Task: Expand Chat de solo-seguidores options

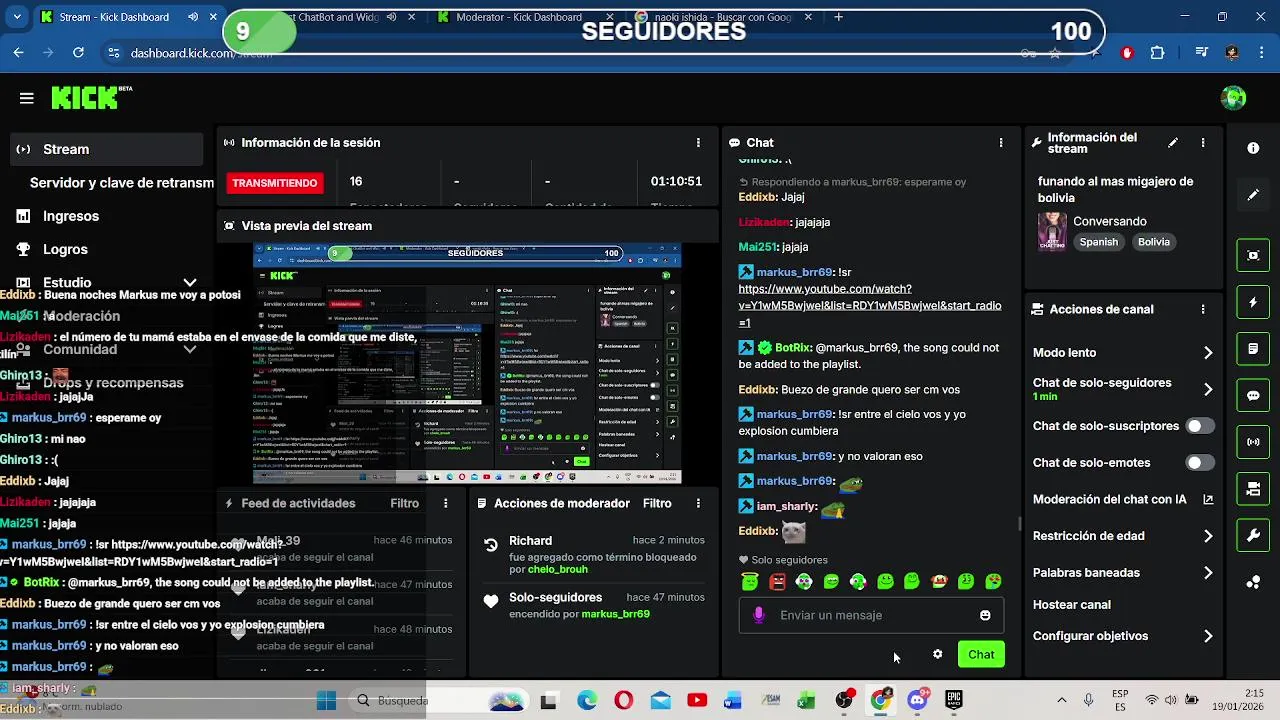Action: [1208, 389]
